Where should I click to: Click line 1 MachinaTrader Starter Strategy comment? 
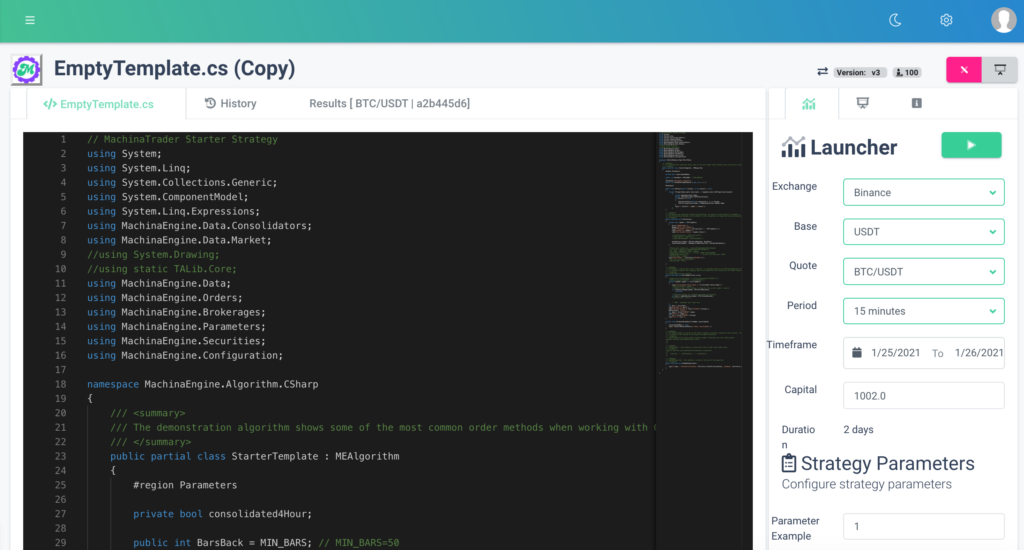(182, 139)
